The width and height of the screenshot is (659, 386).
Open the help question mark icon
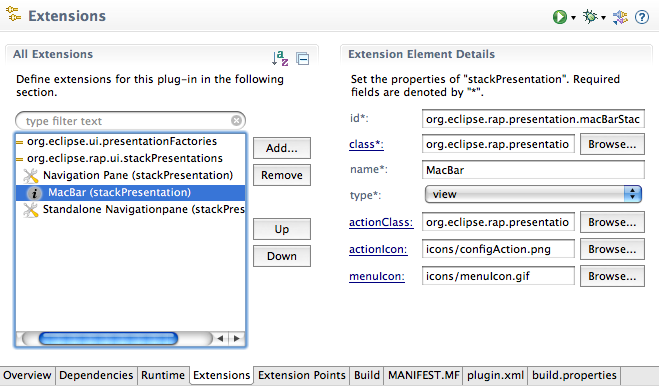(x=642, y=17)
